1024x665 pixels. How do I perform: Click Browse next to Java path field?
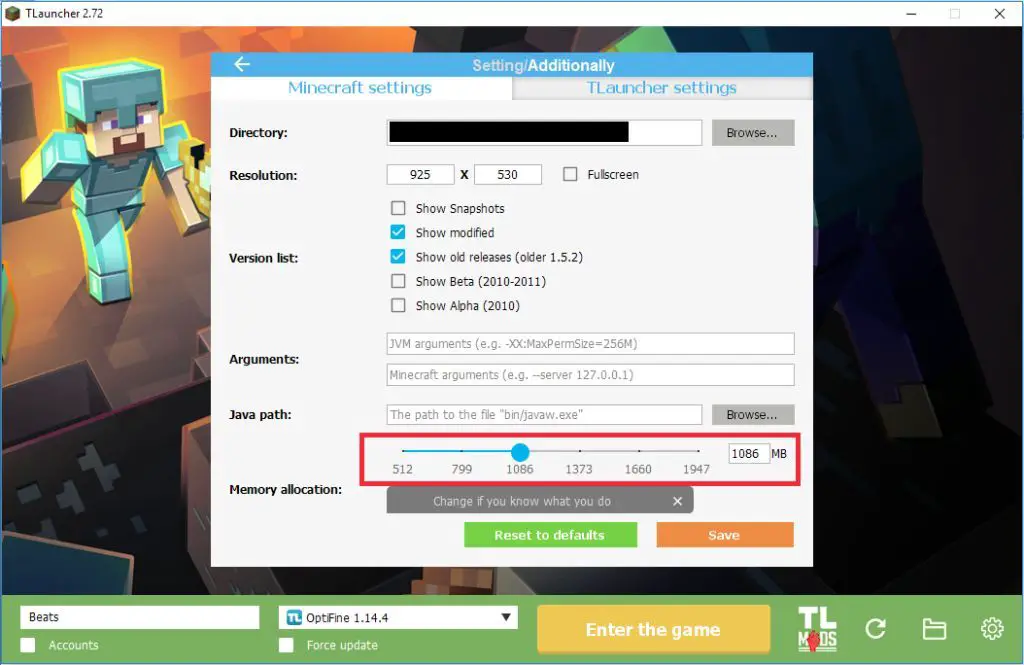[753, 415]
